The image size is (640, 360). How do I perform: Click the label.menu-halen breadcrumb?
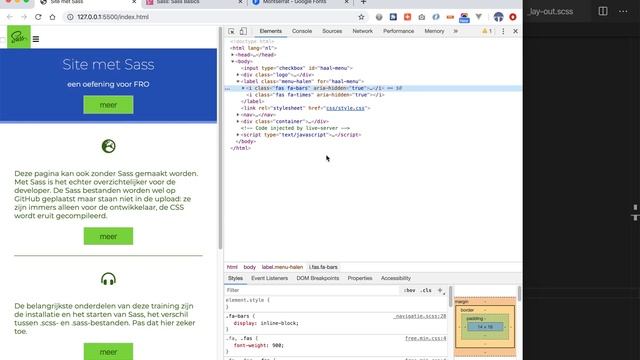click(x=282, y=267)
